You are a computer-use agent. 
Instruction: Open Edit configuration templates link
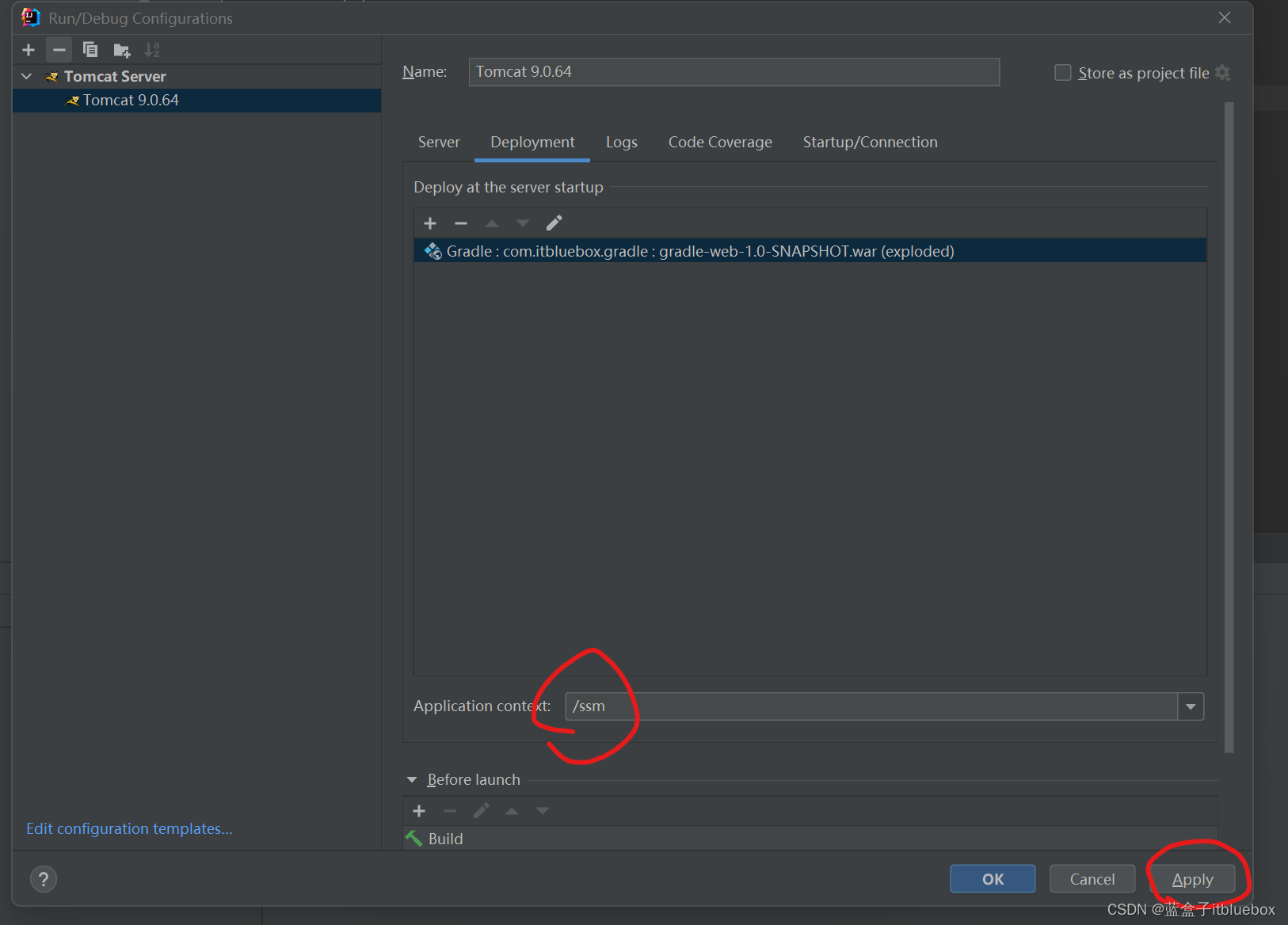click(x=129, y=828)
